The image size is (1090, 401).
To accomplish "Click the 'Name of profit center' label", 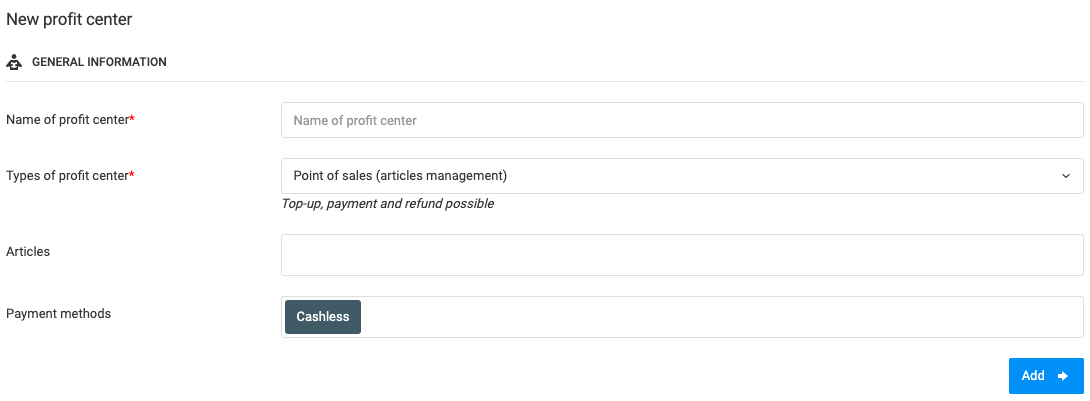I will click(67, 120).
